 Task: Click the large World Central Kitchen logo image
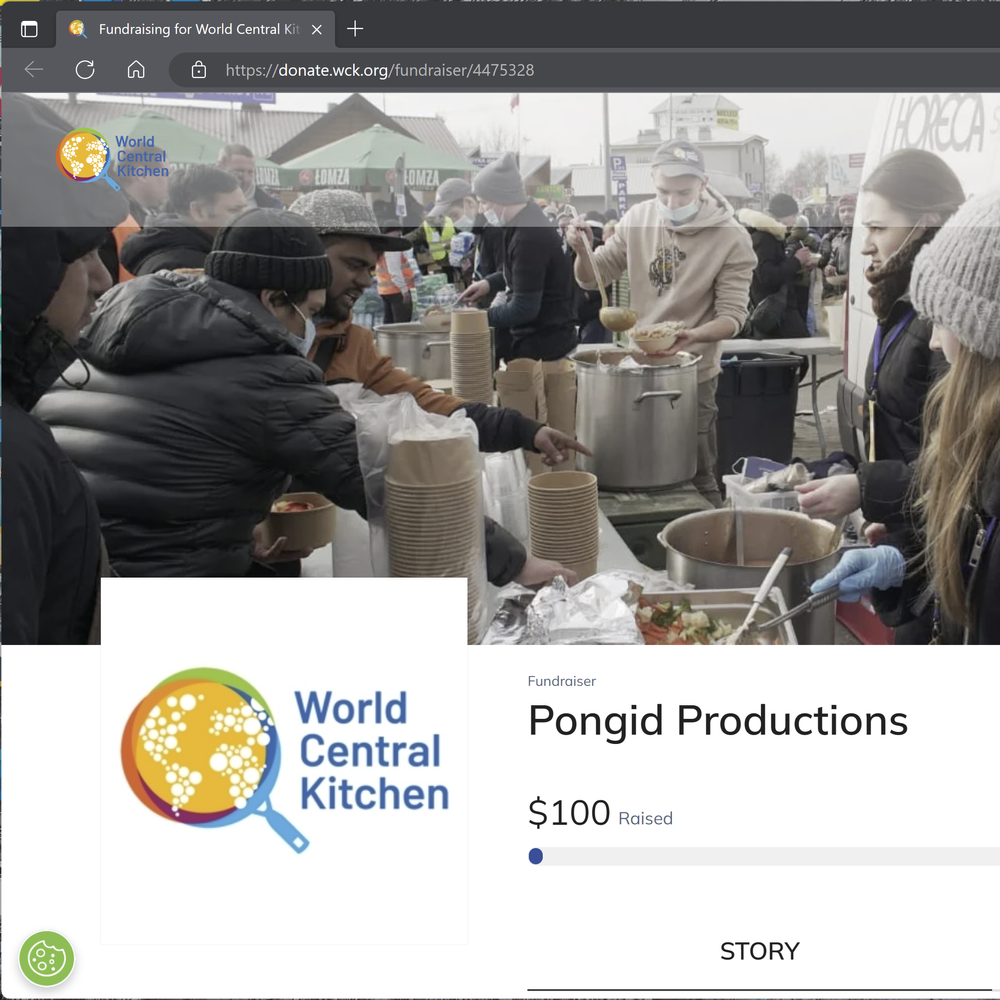284,760
